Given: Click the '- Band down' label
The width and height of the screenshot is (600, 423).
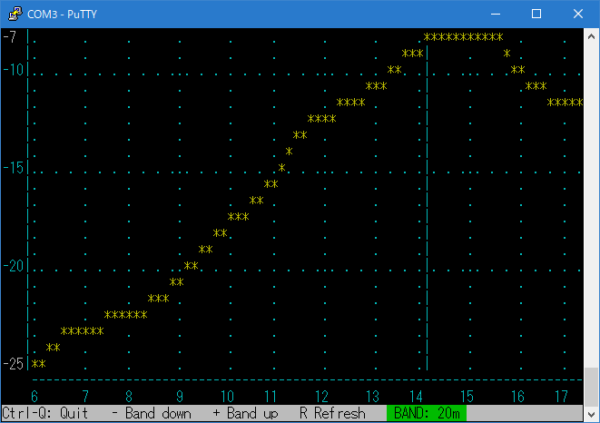Looking at the screenshot, I should 152,412.
